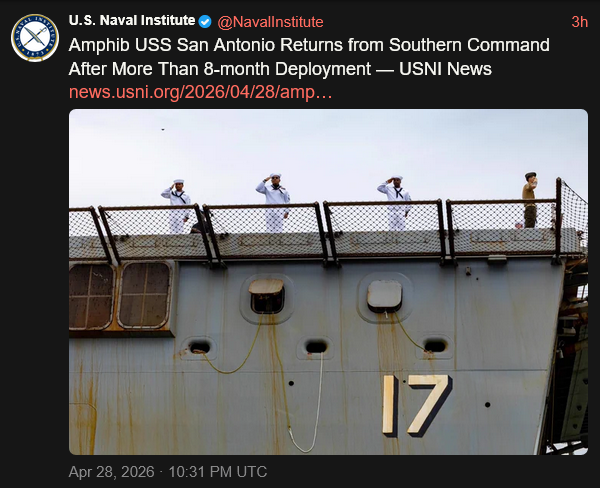Click the leftmost saluting sailor in the photo

(176, 206)
